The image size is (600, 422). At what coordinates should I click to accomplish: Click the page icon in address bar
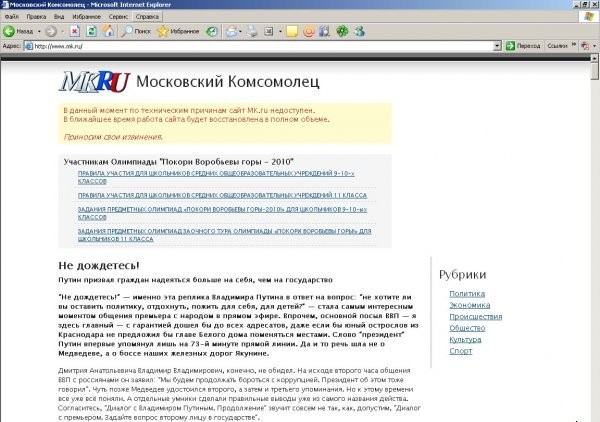pos(28,46)
